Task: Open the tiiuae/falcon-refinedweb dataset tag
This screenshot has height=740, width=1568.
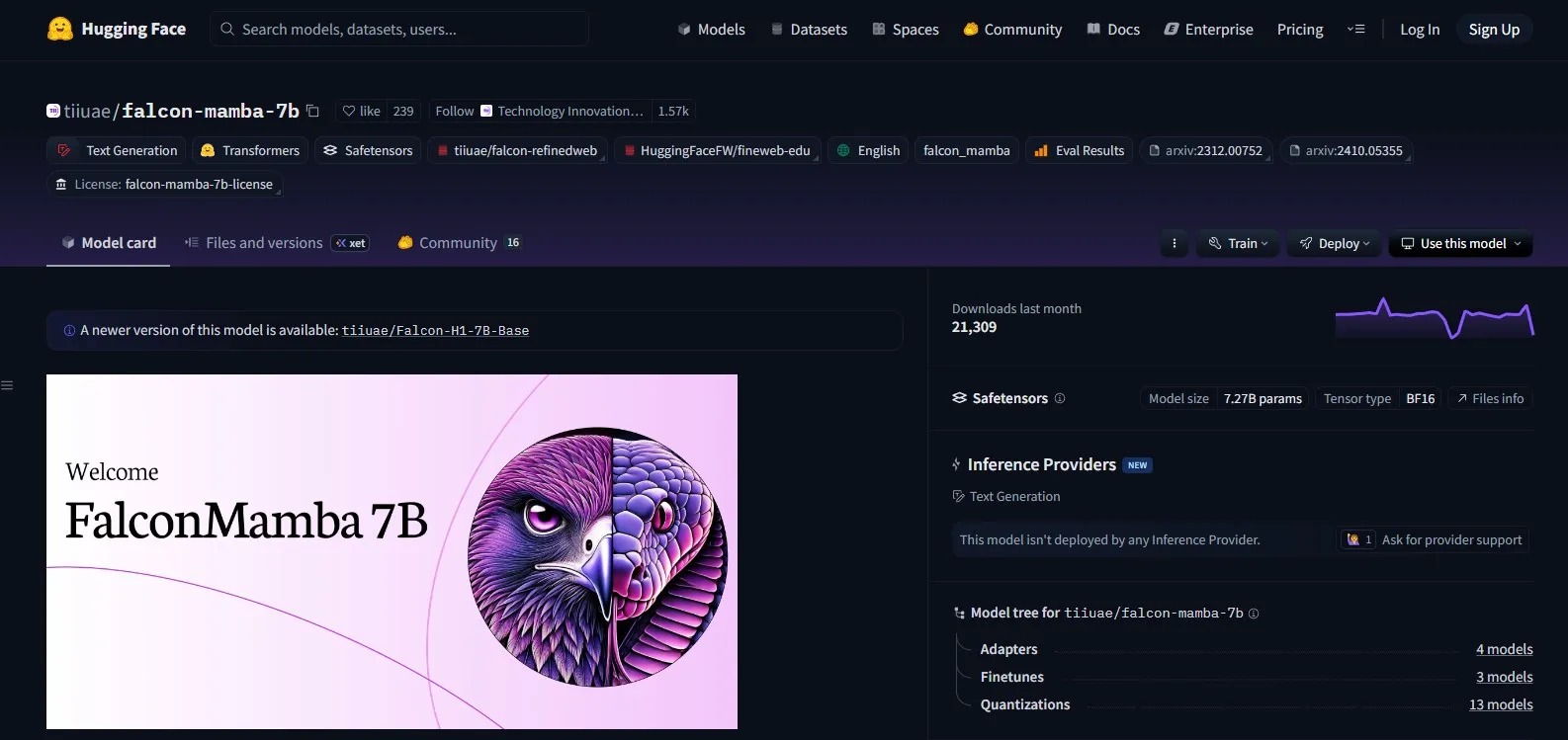Action: [x=516, y=150]
